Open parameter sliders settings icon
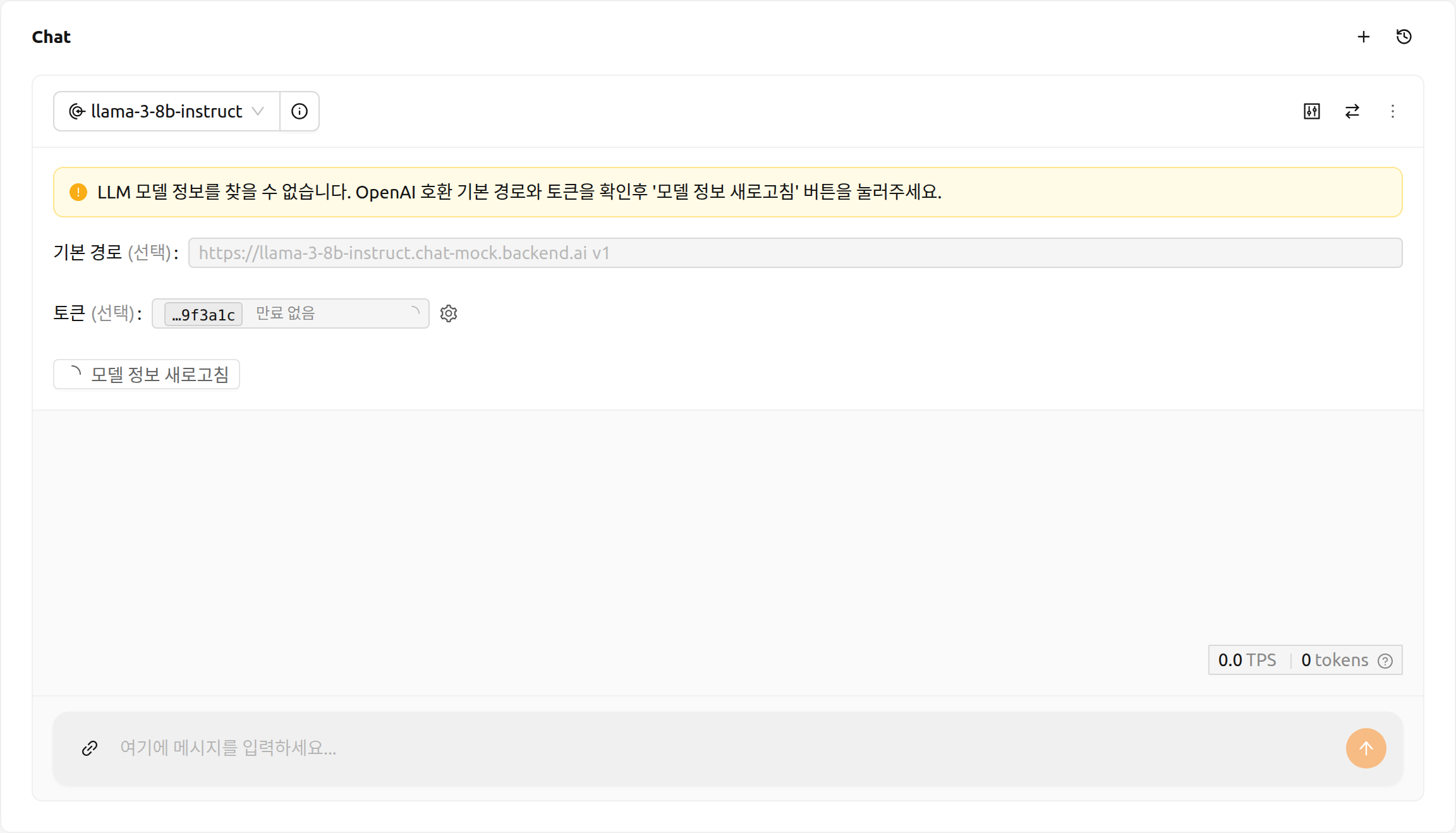This screenshot has width=1456, height=833. (1311, 111)
